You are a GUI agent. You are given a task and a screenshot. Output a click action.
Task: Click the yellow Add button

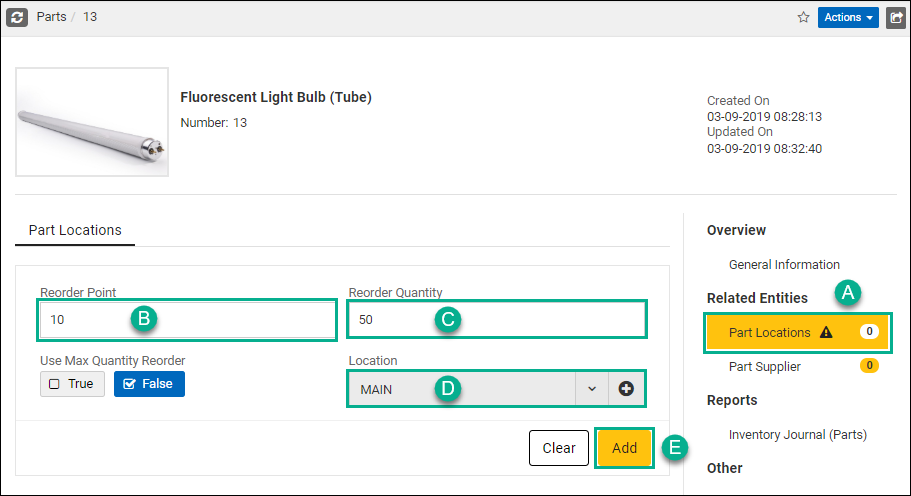[x=624, y=448]
